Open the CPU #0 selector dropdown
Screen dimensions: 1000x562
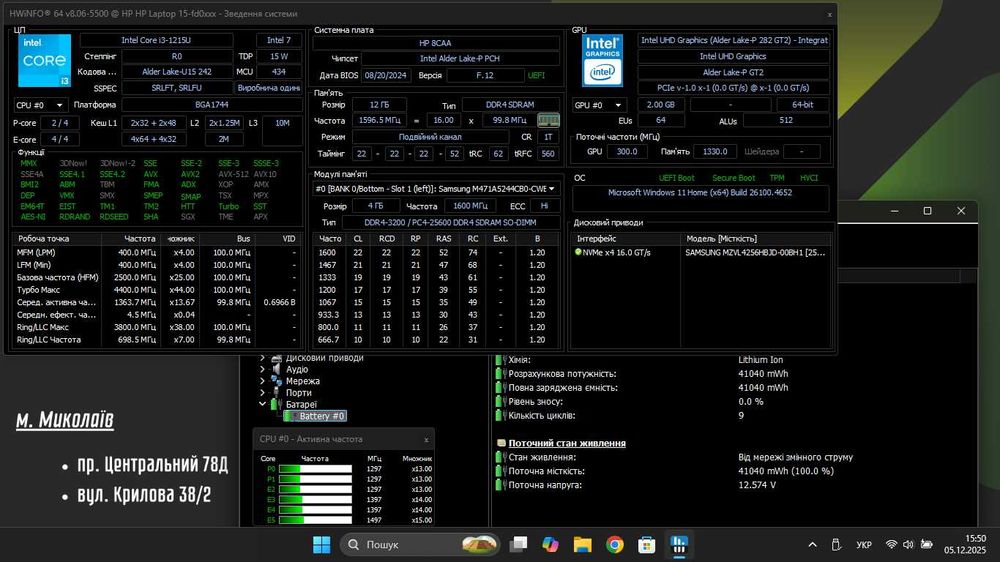[x=40, y=105]
